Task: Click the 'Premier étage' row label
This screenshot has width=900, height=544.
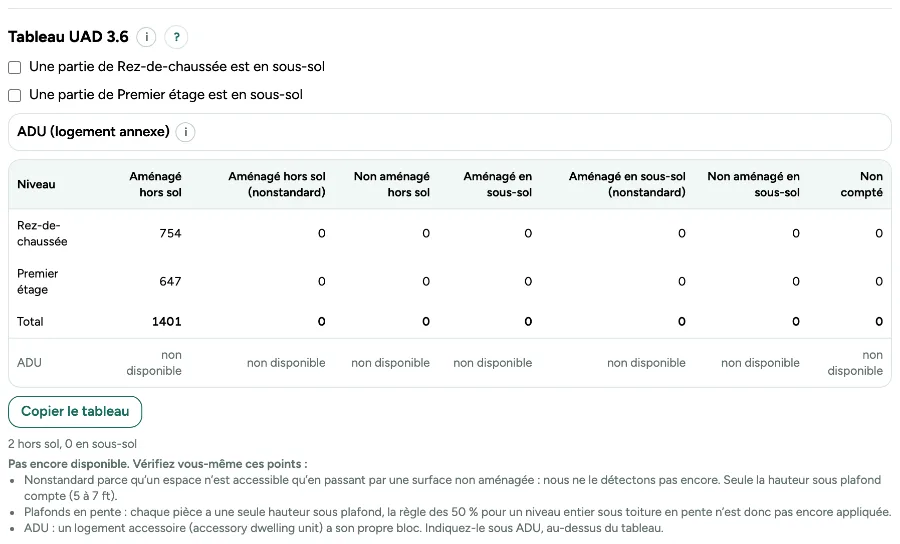Action: (37, 282)
